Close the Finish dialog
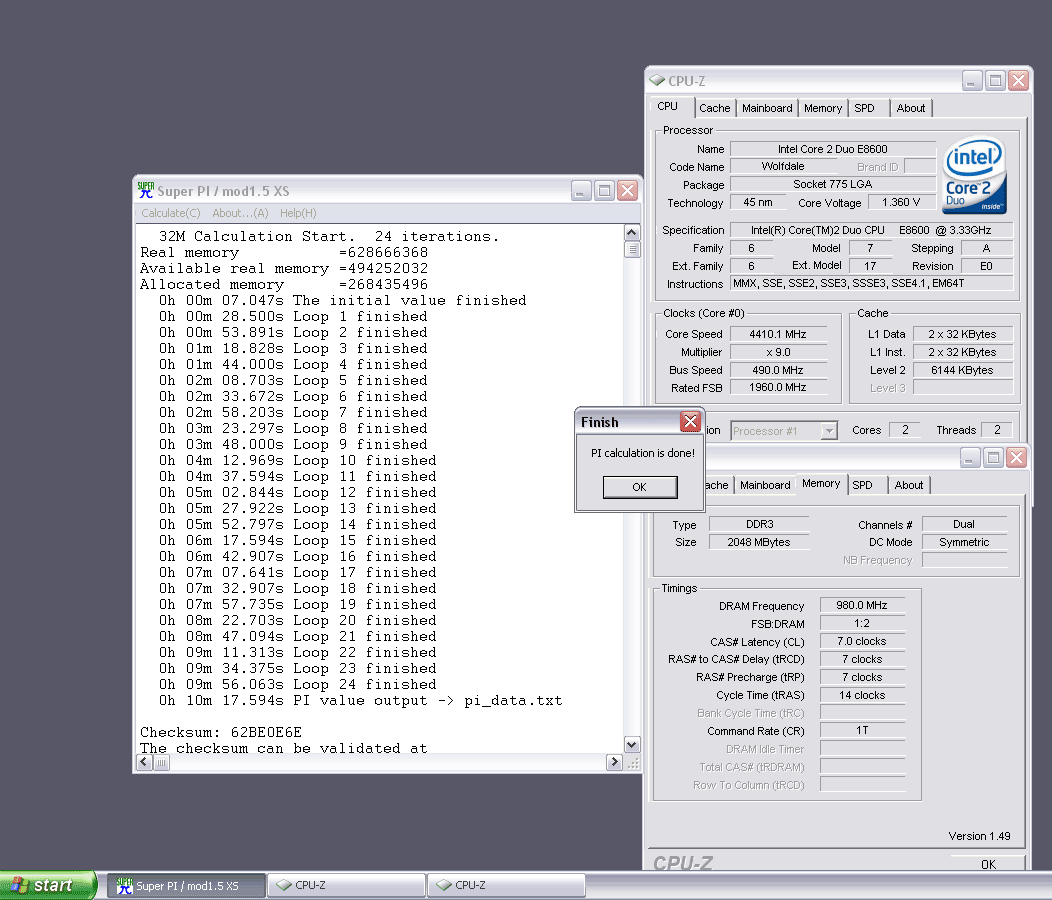 690,421
